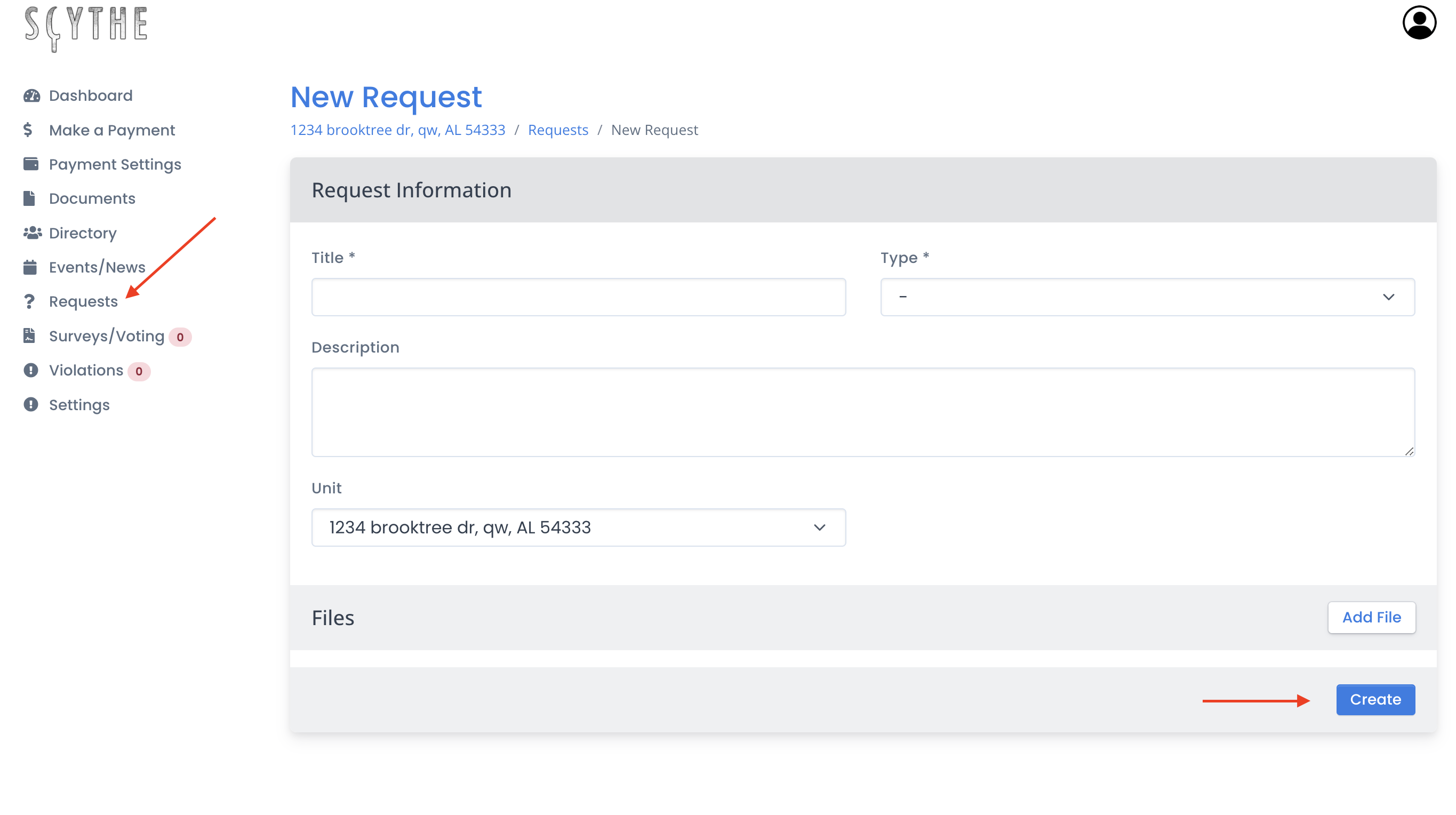Open the Type dropdown
1456x815 pixels.
point(1147,297)
